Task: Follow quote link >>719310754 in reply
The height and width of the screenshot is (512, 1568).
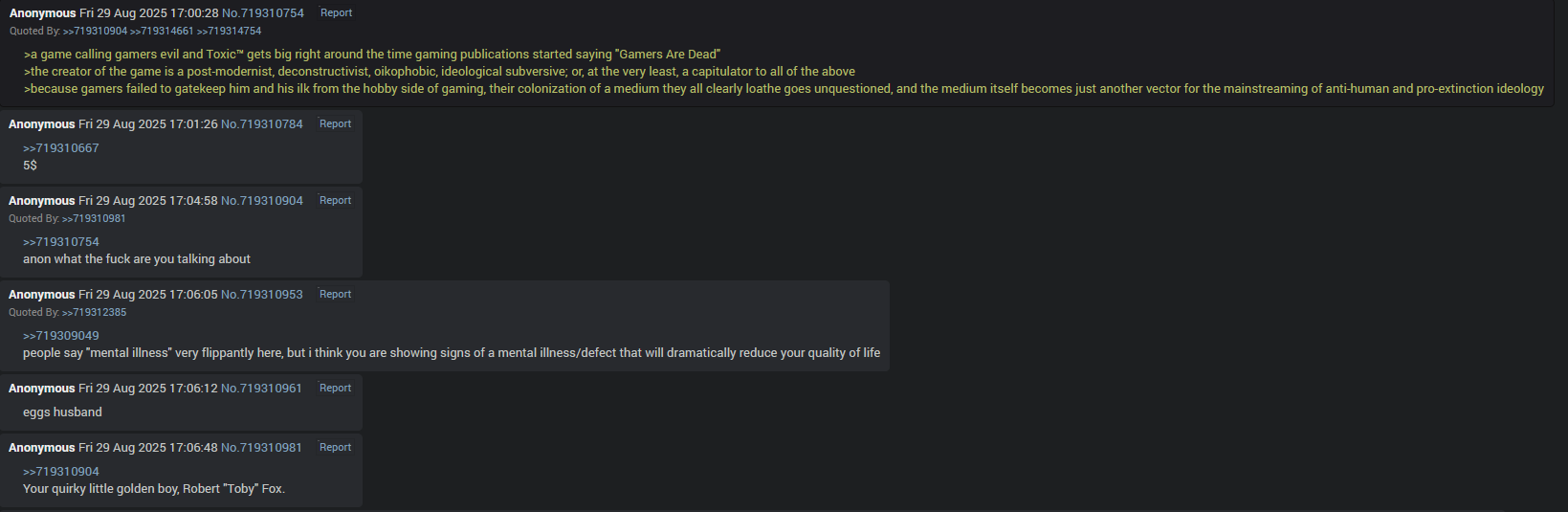Action: tap(61, 242)
